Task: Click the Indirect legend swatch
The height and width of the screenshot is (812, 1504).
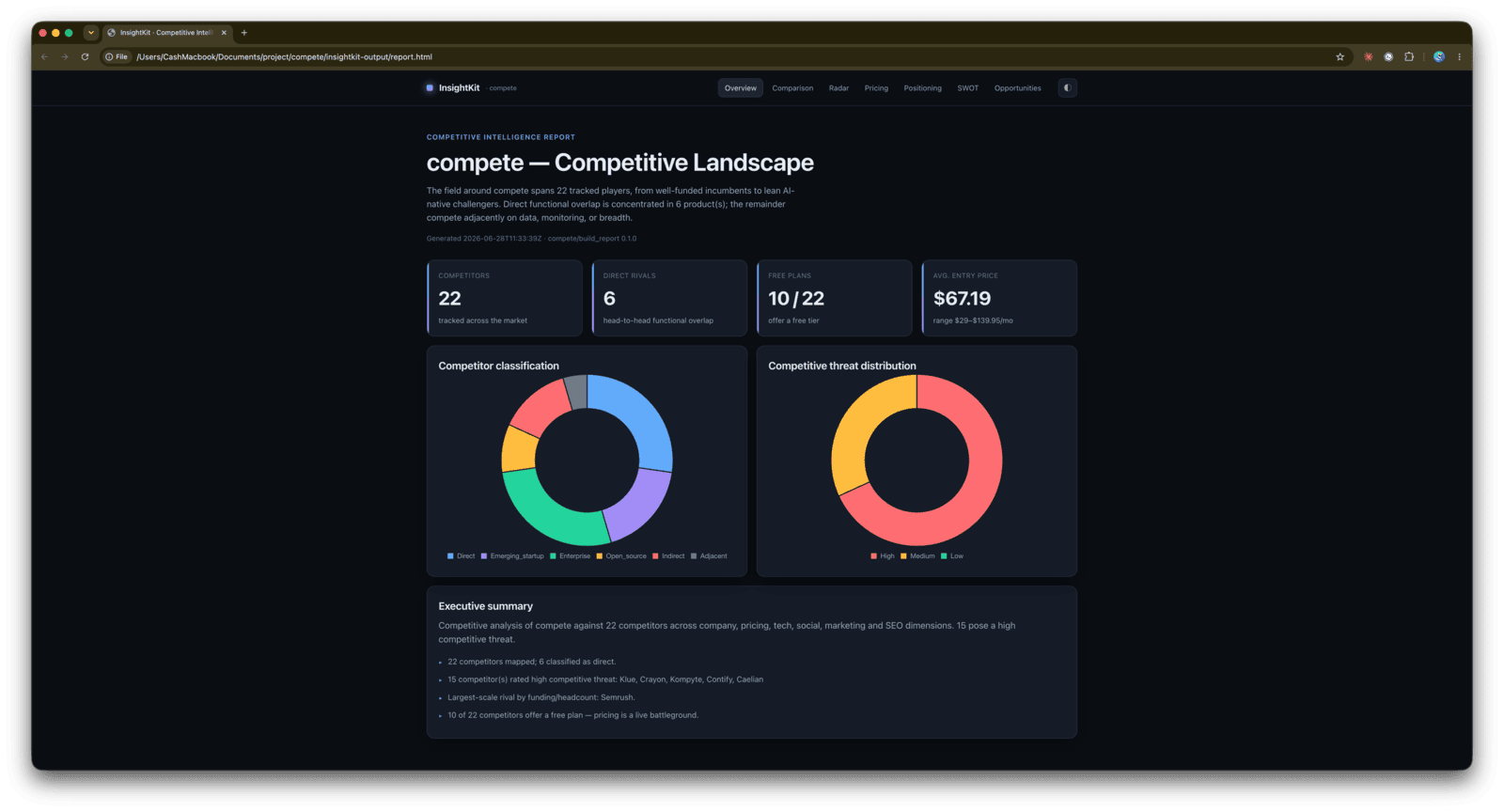Action: [655, 556]
